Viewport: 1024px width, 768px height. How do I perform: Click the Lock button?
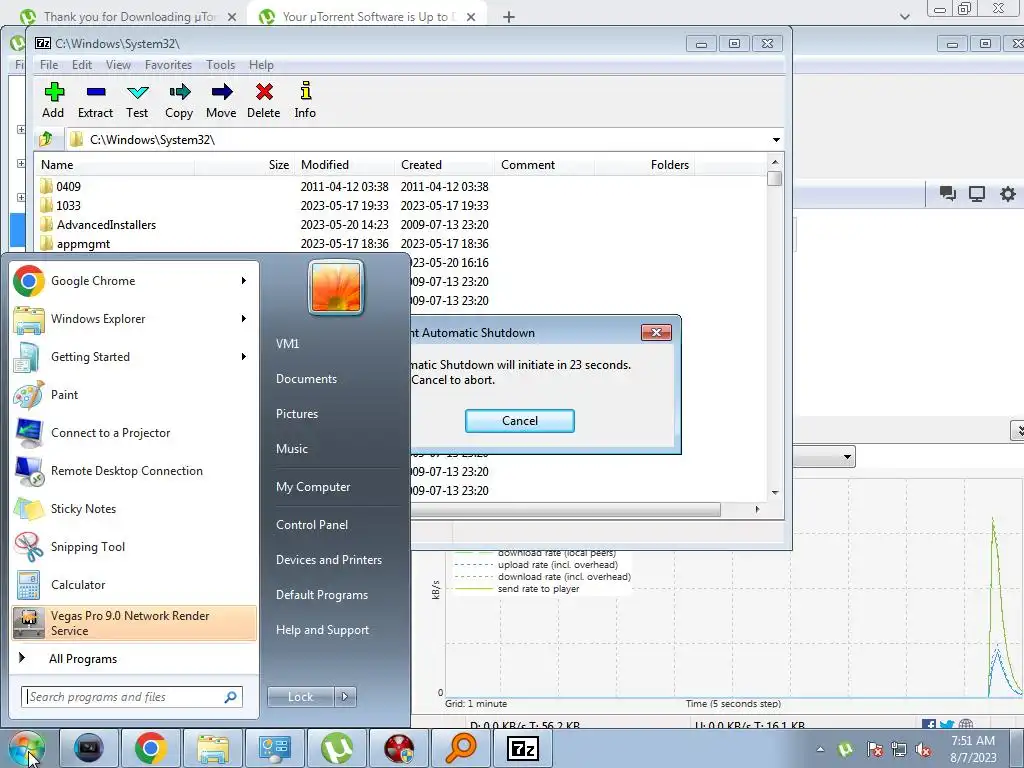tap(300, 697)
